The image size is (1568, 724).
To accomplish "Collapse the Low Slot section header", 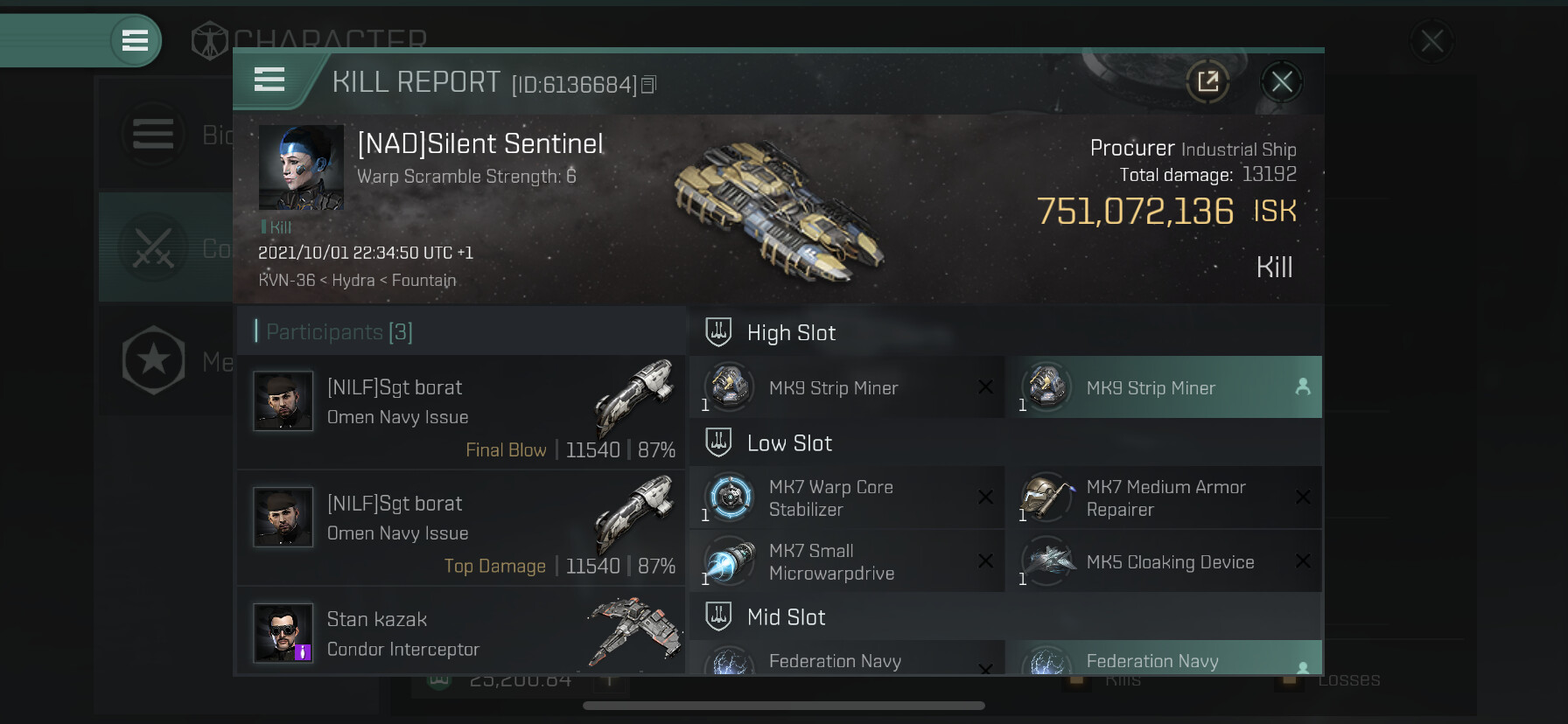I will [789, 443].
